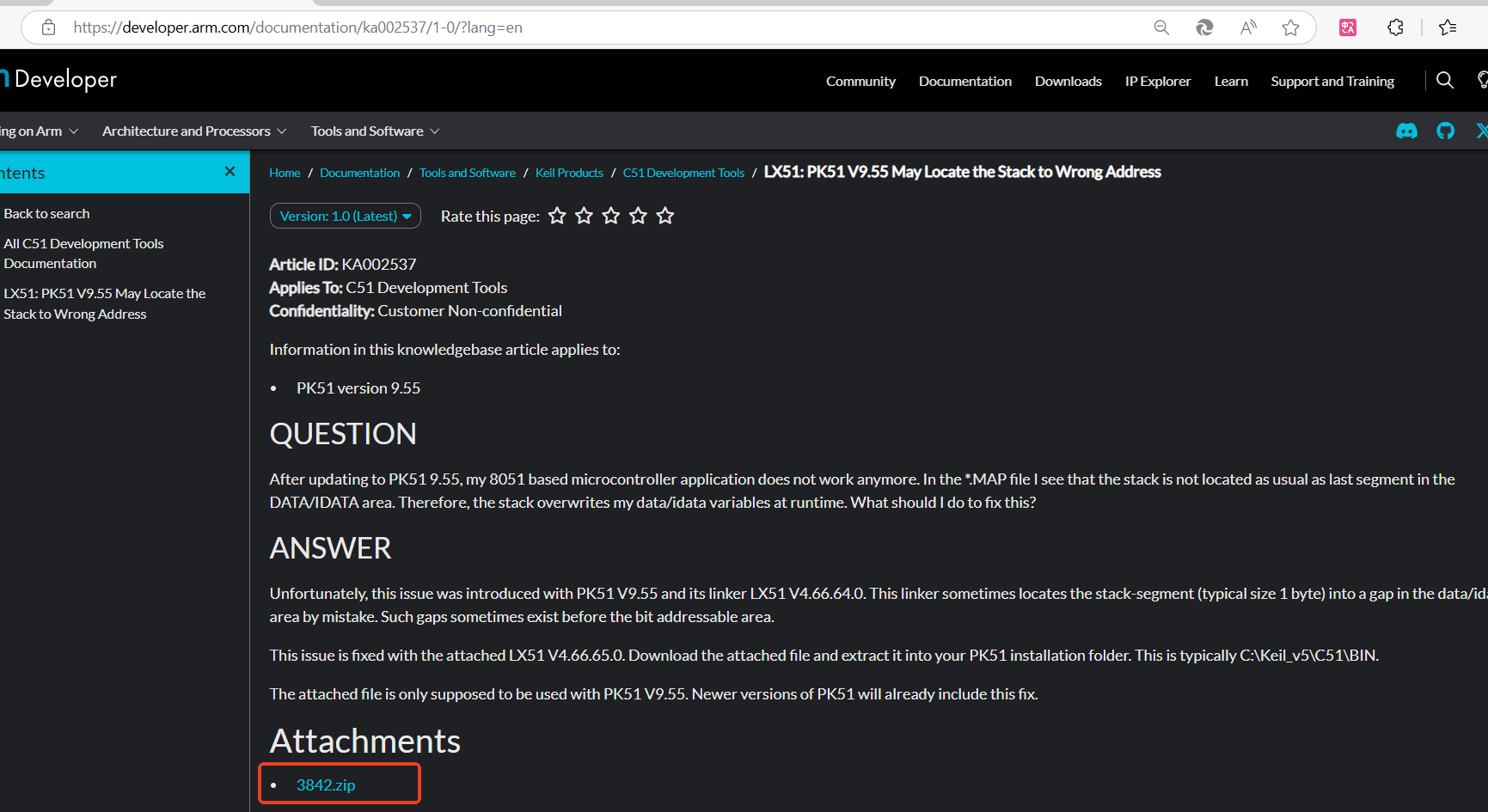Click the pink translate extension icon

[x=1348, y=27]
